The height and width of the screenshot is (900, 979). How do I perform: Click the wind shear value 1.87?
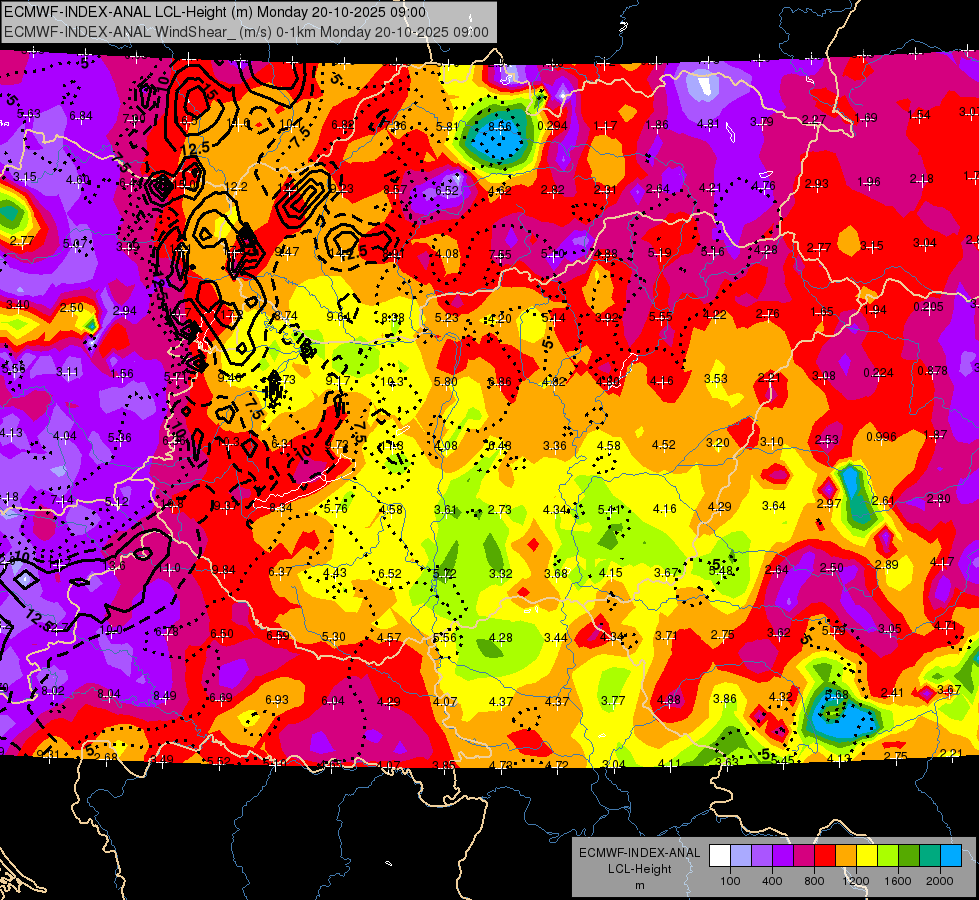click(935, 435)
